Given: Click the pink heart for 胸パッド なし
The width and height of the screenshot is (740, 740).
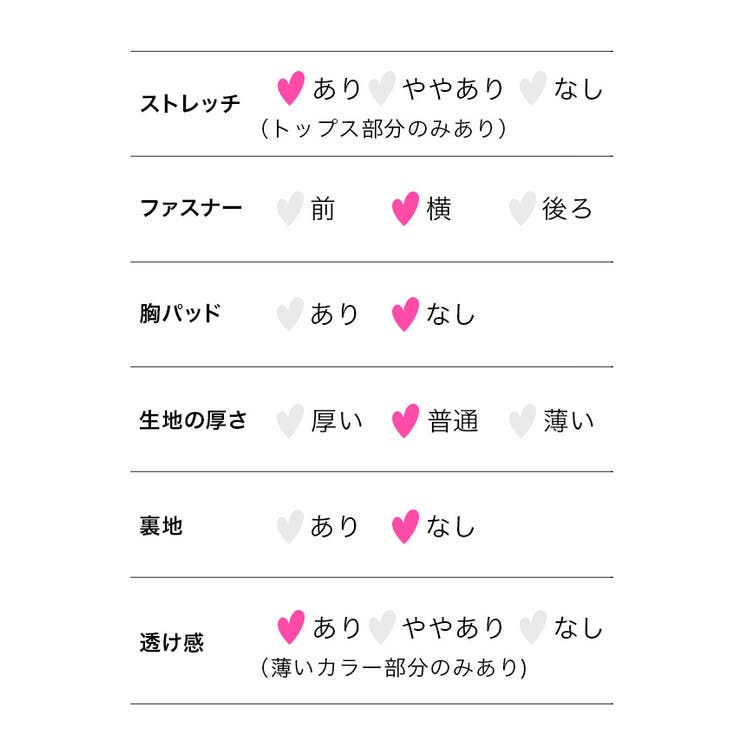Looking at the screenshot, I should (405, 314).
